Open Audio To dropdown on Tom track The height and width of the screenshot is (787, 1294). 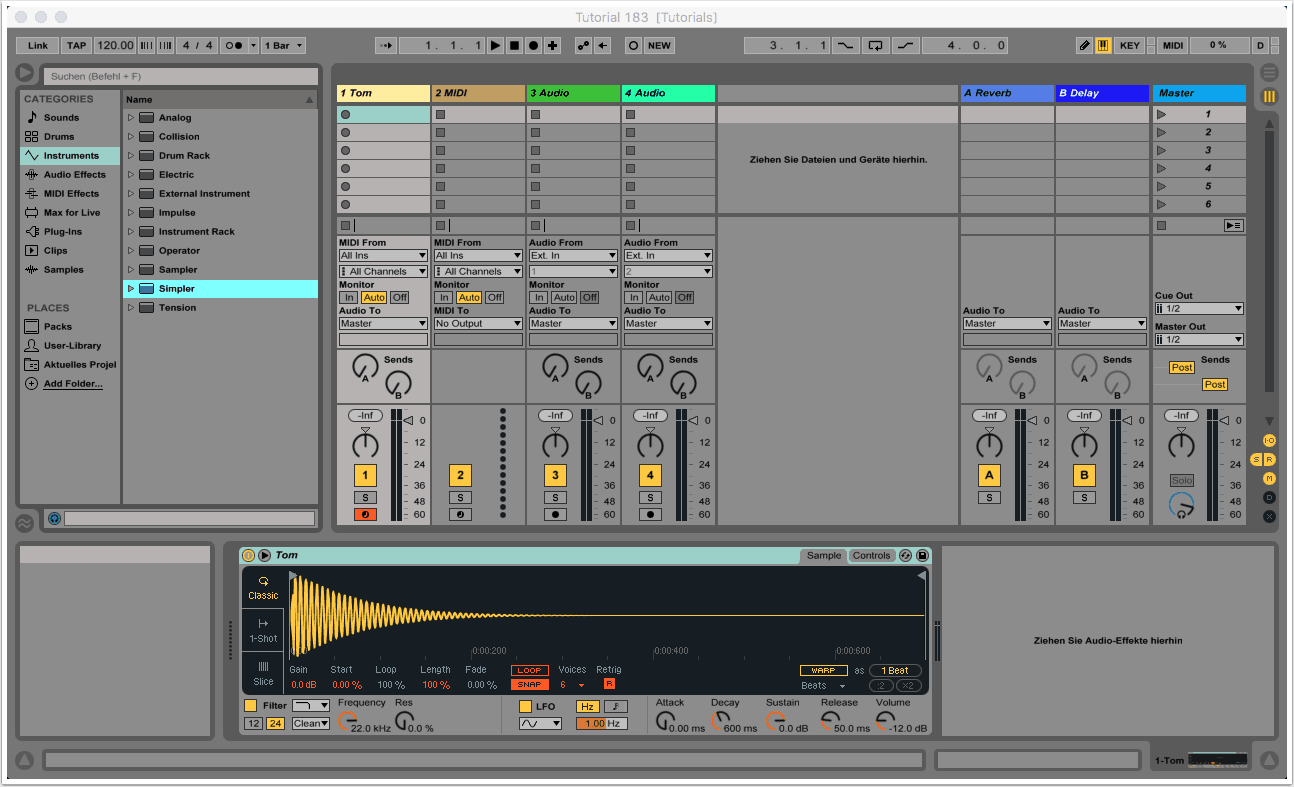point(383,324)
